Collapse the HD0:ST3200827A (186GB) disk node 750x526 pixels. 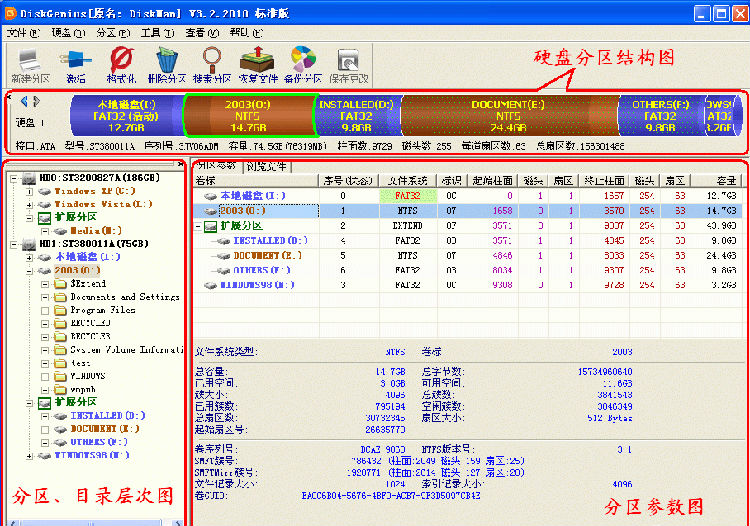[x=13, y=177]
